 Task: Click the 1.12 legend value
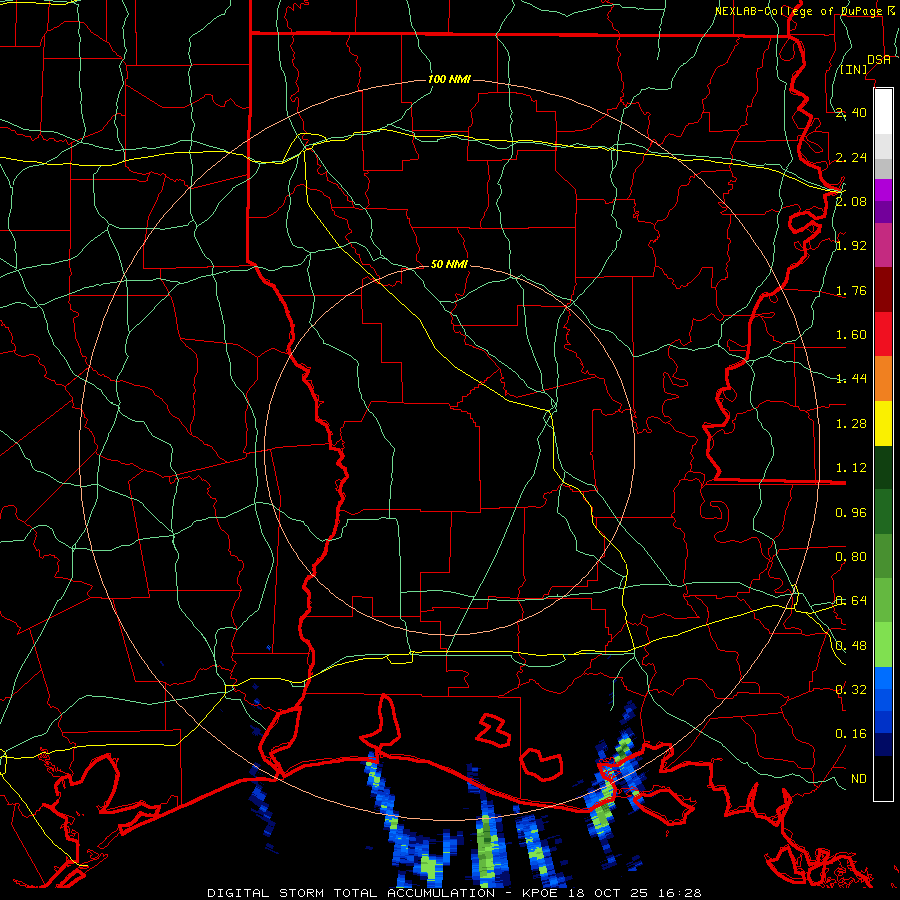click(x=851, y=468)
